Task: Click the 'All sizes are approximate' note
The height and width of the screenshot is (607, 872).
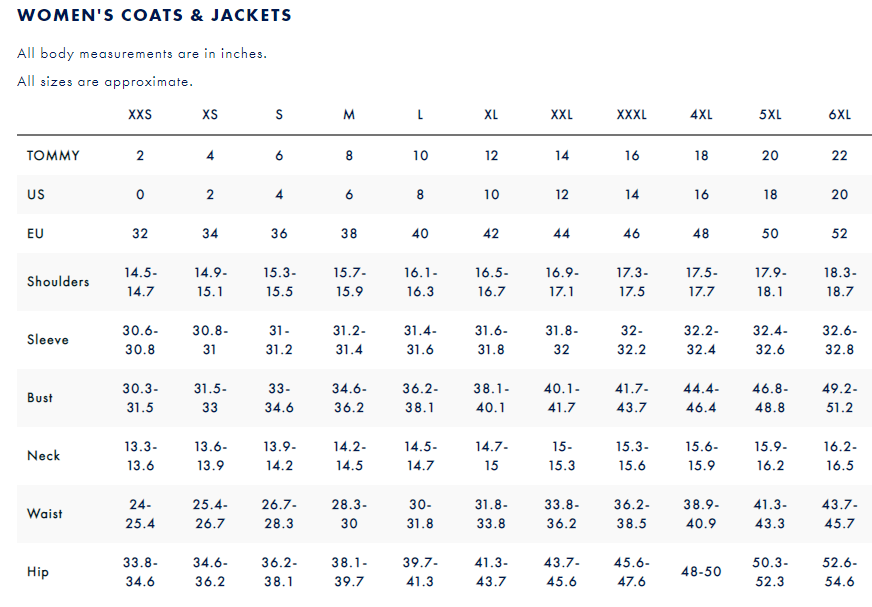Action: (105, 82)
